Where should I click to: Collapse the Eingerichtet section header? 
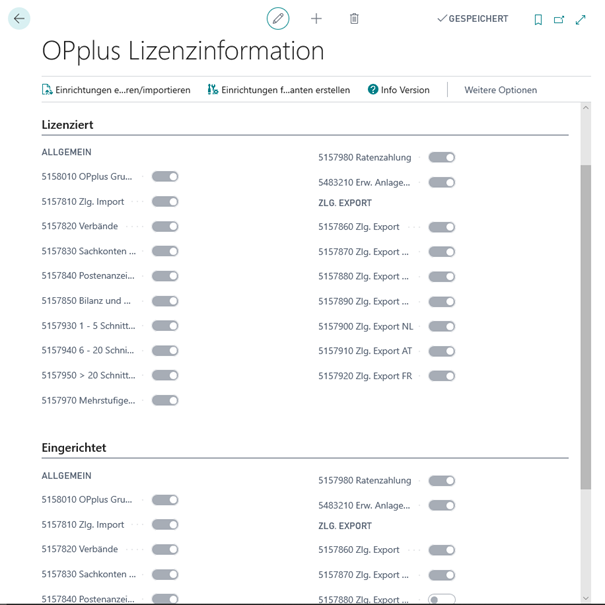pyautogui.click(x=74, y=448)
